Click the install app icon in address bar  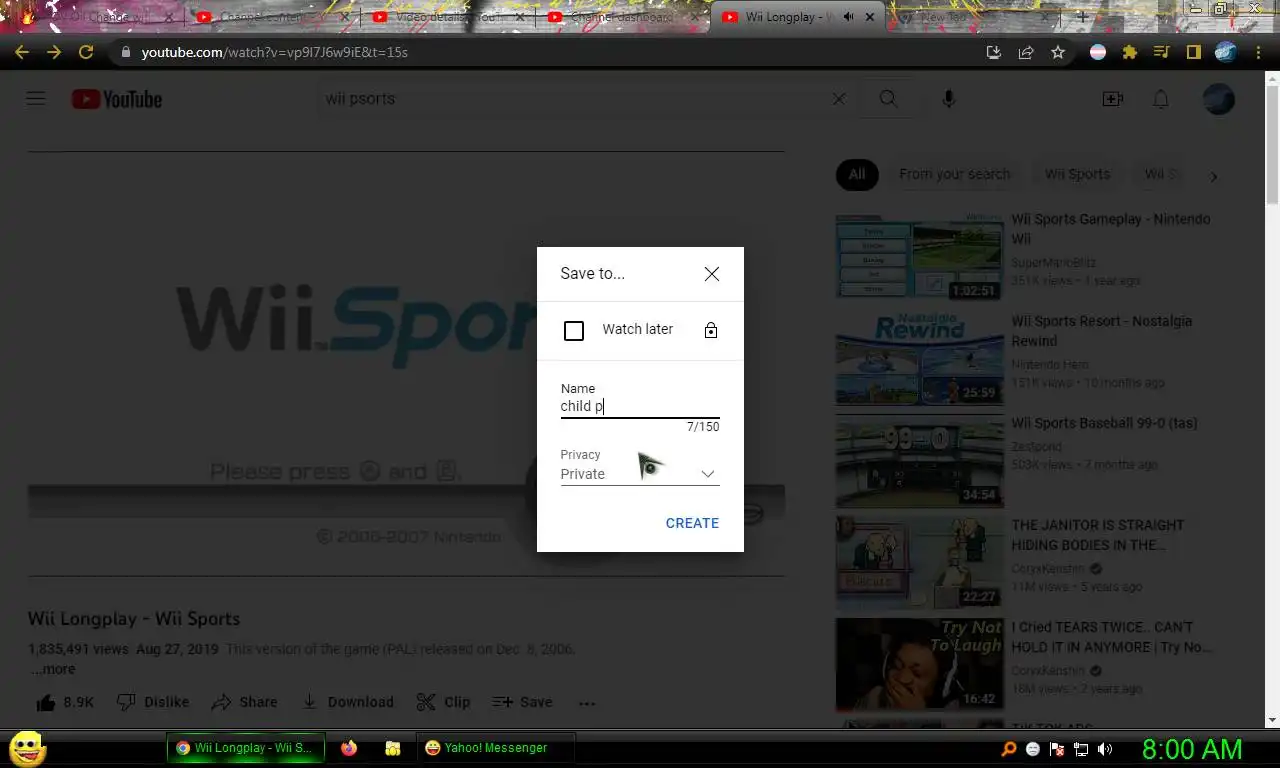tap(994, 52)
